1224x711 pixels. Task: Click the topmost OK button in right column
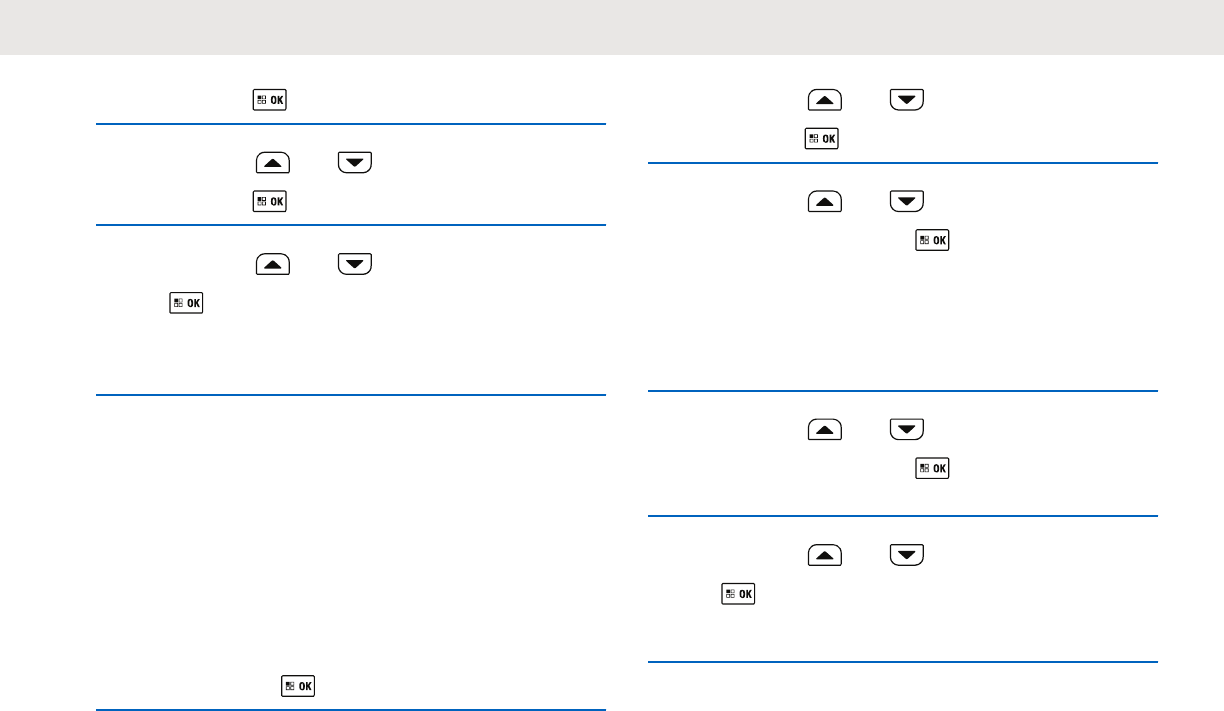(820, 139)
